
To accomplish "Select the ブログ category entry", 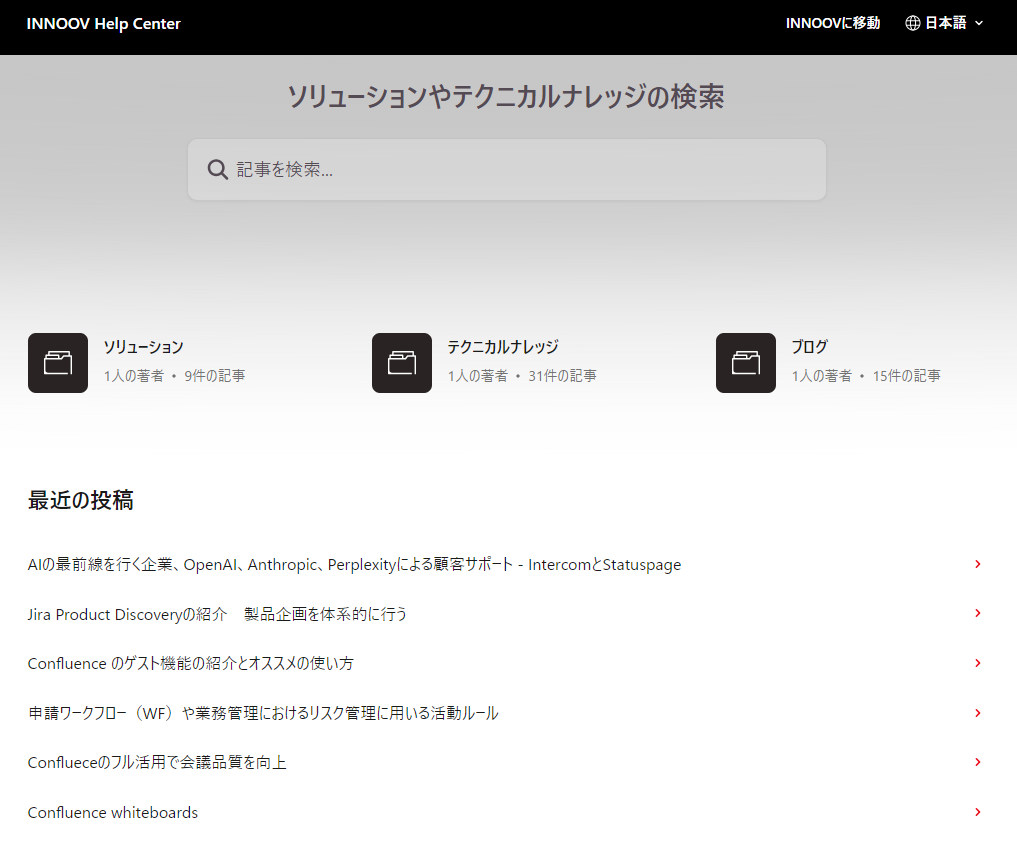I will pyautogui.click(x=808, y=347).
